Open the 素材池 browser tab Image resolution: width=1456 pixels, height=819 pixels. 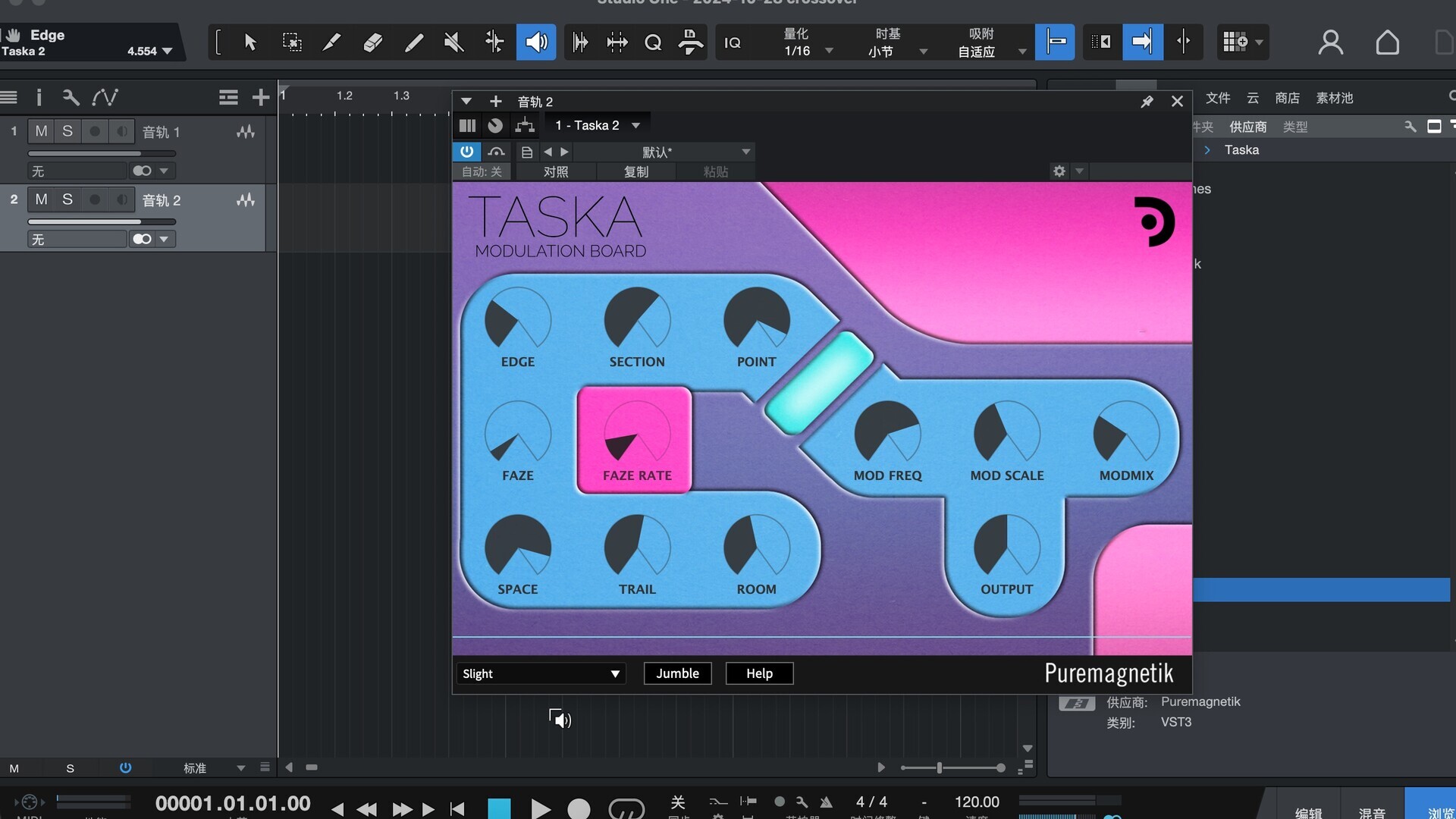click(1335, 98)
